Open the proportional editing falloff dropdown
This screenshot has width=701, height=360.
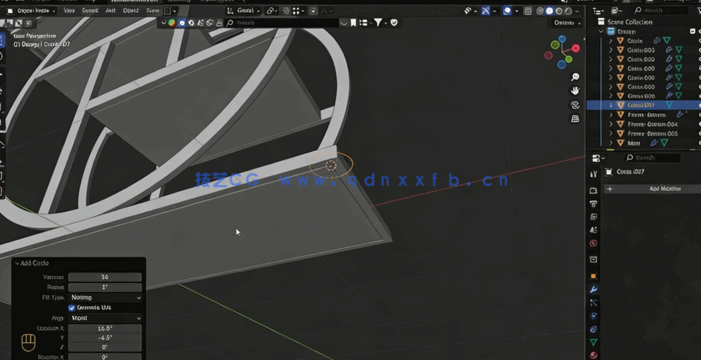click(x=327, y=11)
